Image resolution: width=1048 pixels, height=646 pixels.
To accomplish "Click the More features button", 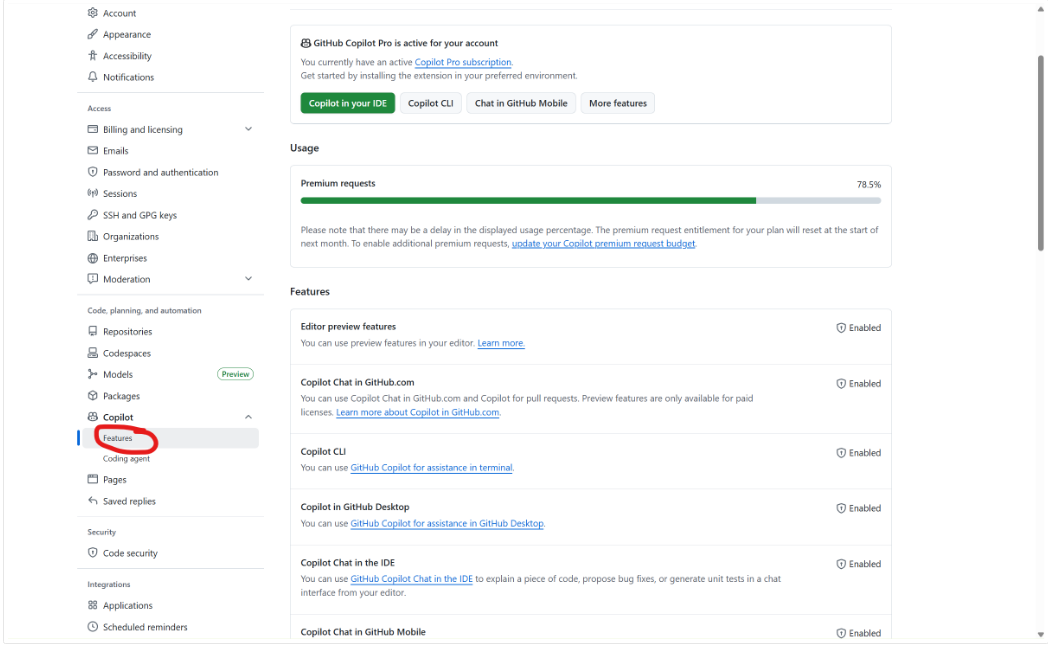I will 618,103.
